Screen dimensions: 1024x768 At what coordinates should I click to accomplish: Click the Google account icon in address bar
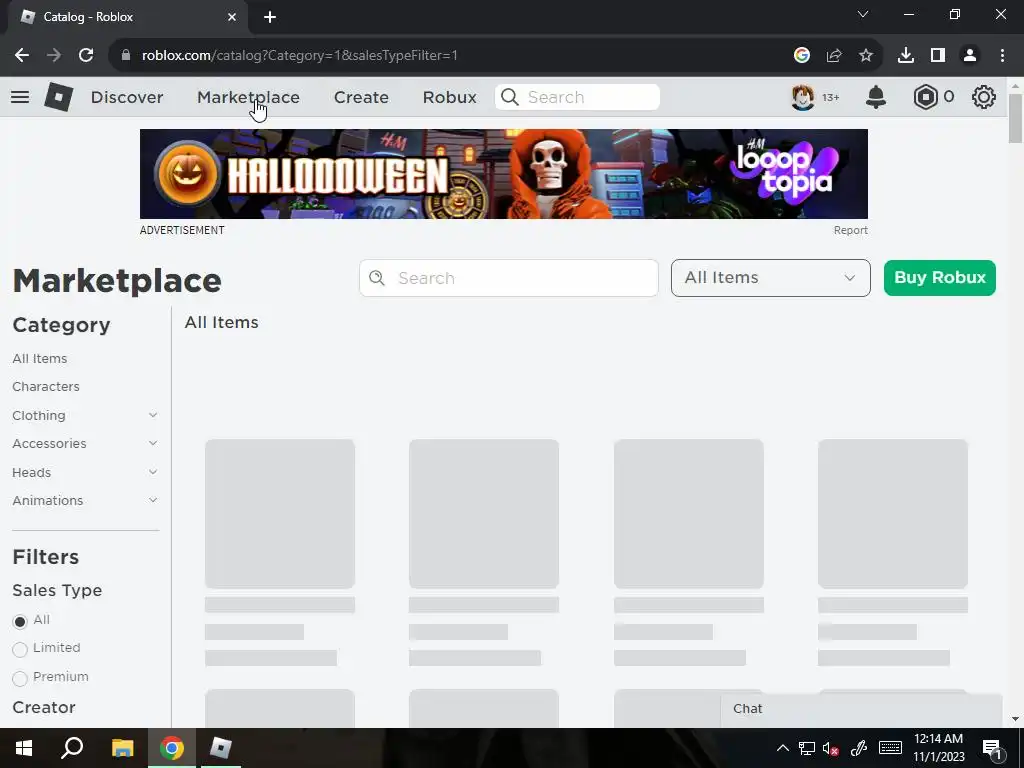(802, 56)
